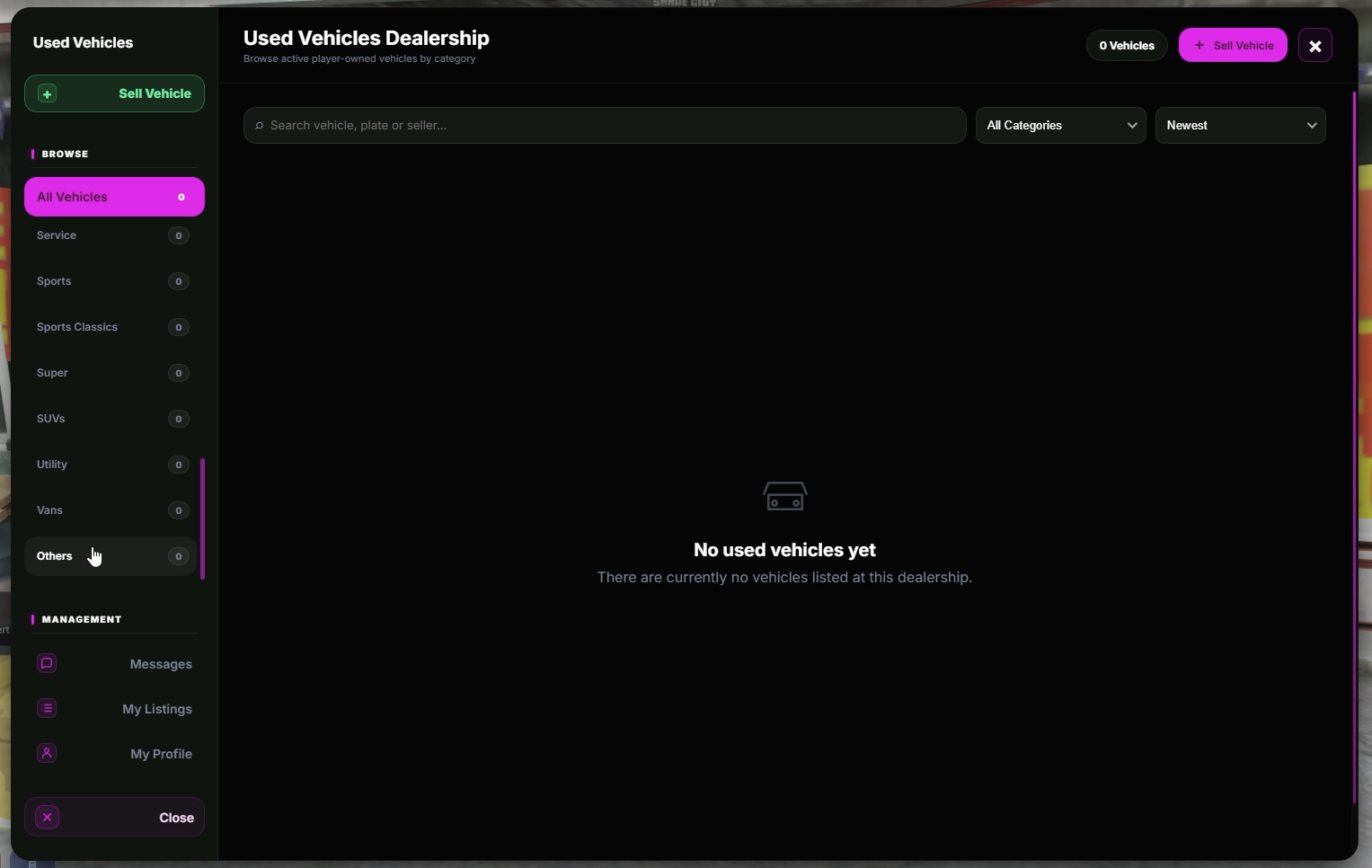Screen dimensions: 1372x868
Task: Click the MANAGEMENT section label
Action: pos(82,619)
